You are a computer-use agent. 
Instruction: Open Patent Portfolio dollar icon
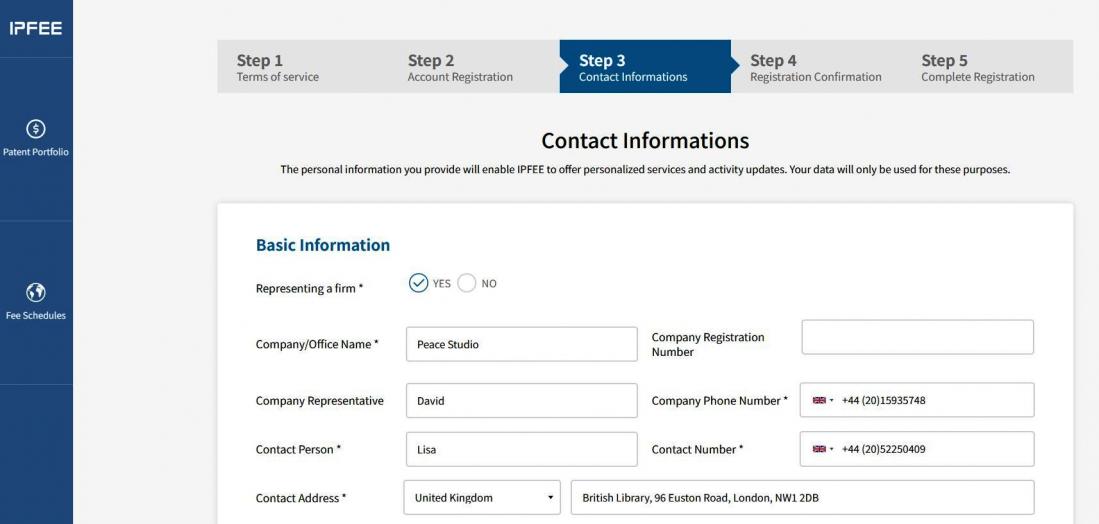(x=36, y=128)
